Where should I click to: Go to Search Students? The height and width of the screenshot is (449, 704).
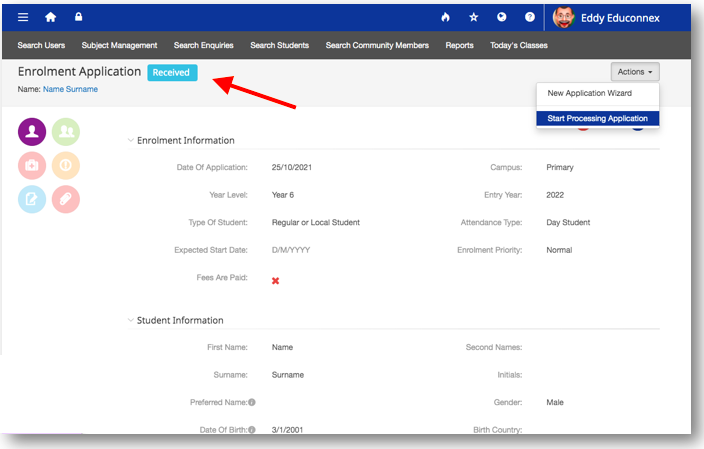tap(280, 45)
